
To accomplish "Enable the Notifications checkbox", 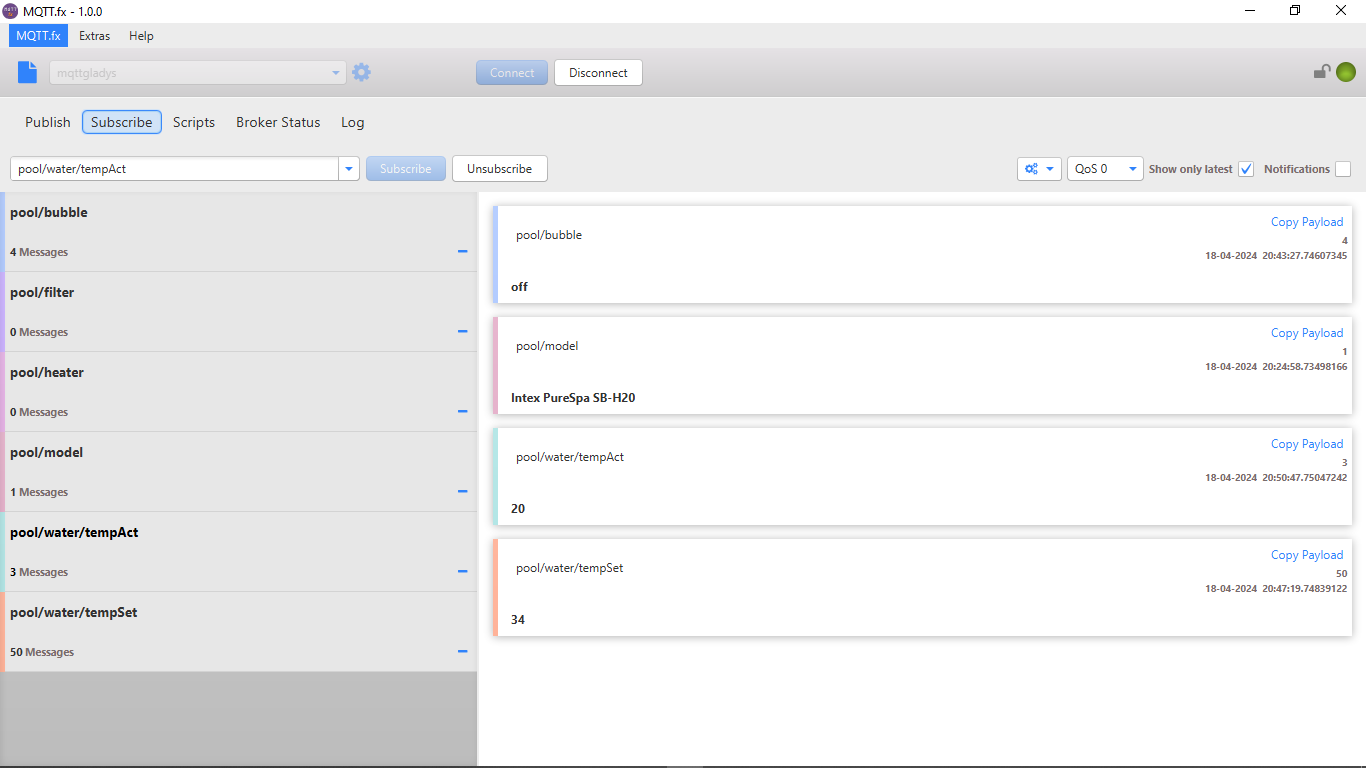I will (1343, 169).
